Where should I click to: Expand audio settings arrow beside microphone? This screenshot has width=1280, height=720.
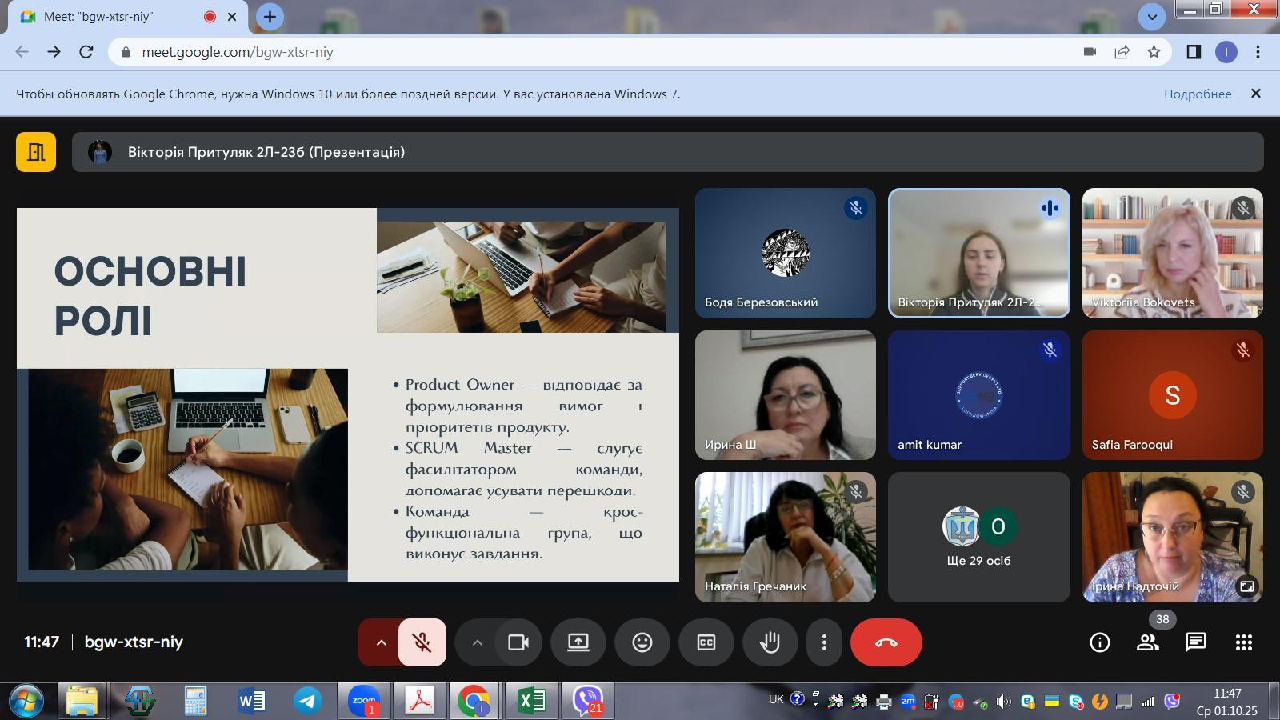pos(380,642)
